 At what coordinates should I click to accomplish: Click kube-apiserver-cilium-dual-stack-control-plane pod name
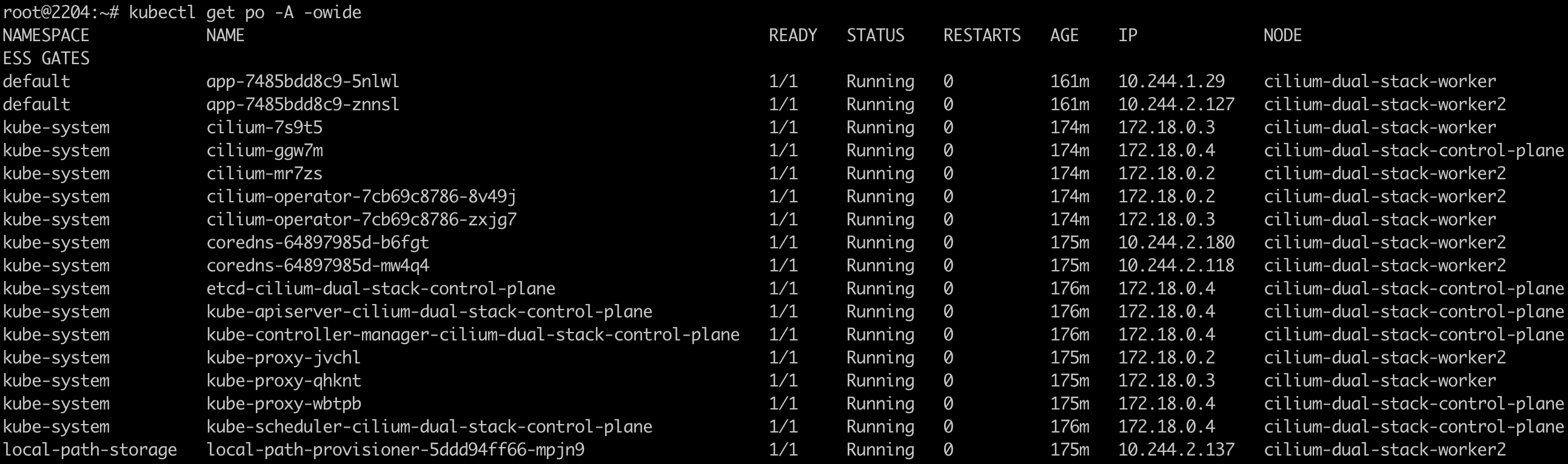point(429,312)
